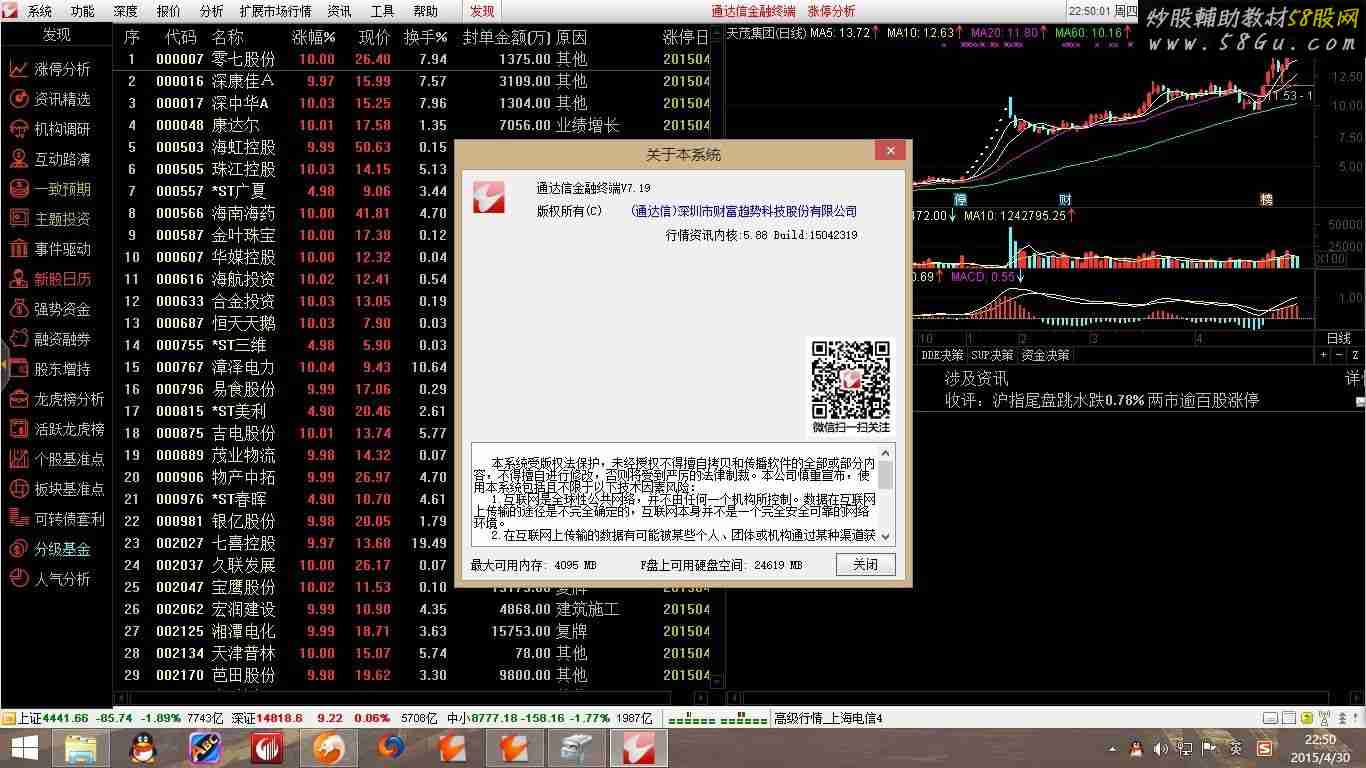
Task: Open 一致预期 in the left sidebar
Action: pos(62,189)
